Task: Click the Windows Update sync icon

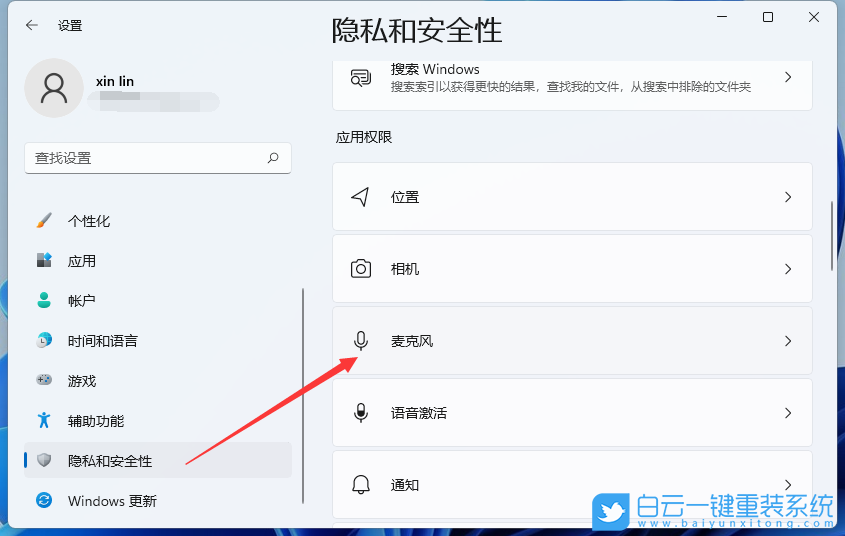Action: (x=44, y=500)
